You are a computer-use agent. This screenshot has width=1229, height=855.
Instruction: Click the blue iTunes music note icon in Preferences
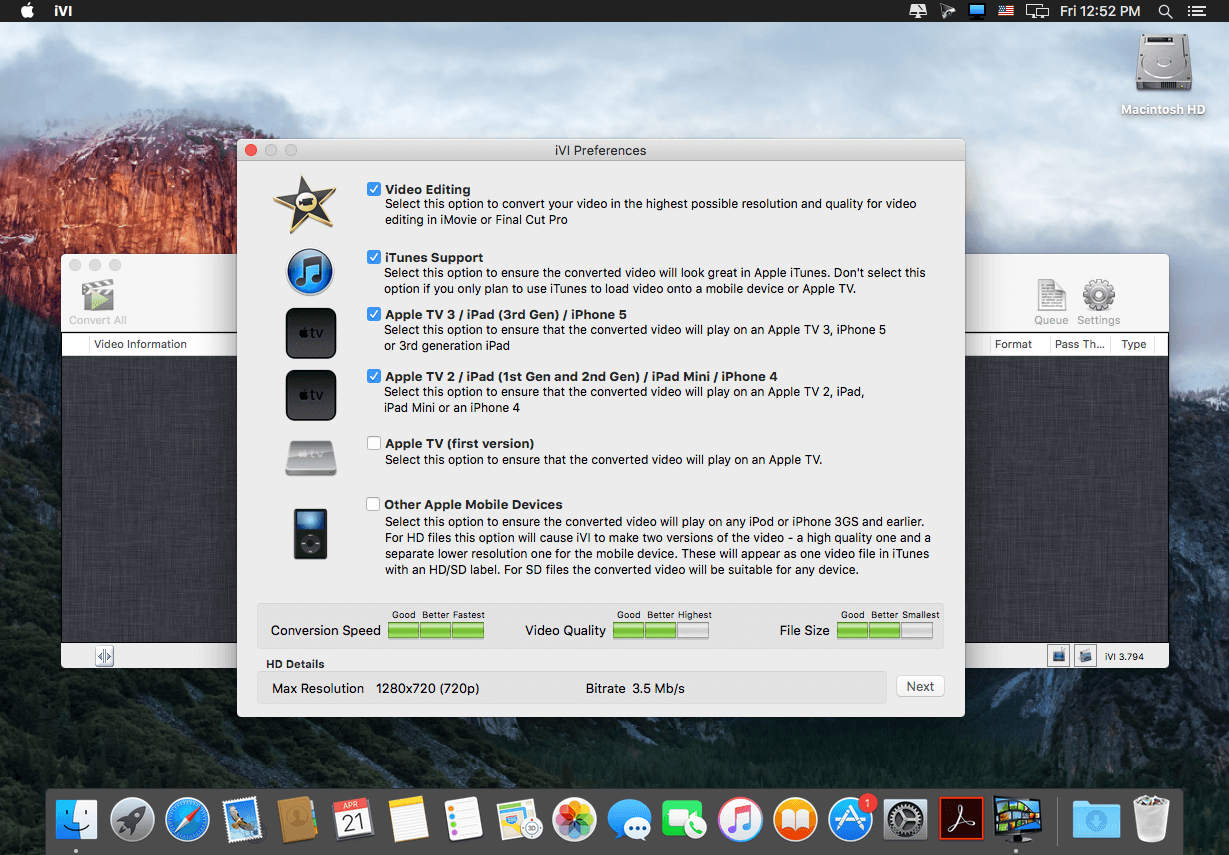tap(310, 272)
